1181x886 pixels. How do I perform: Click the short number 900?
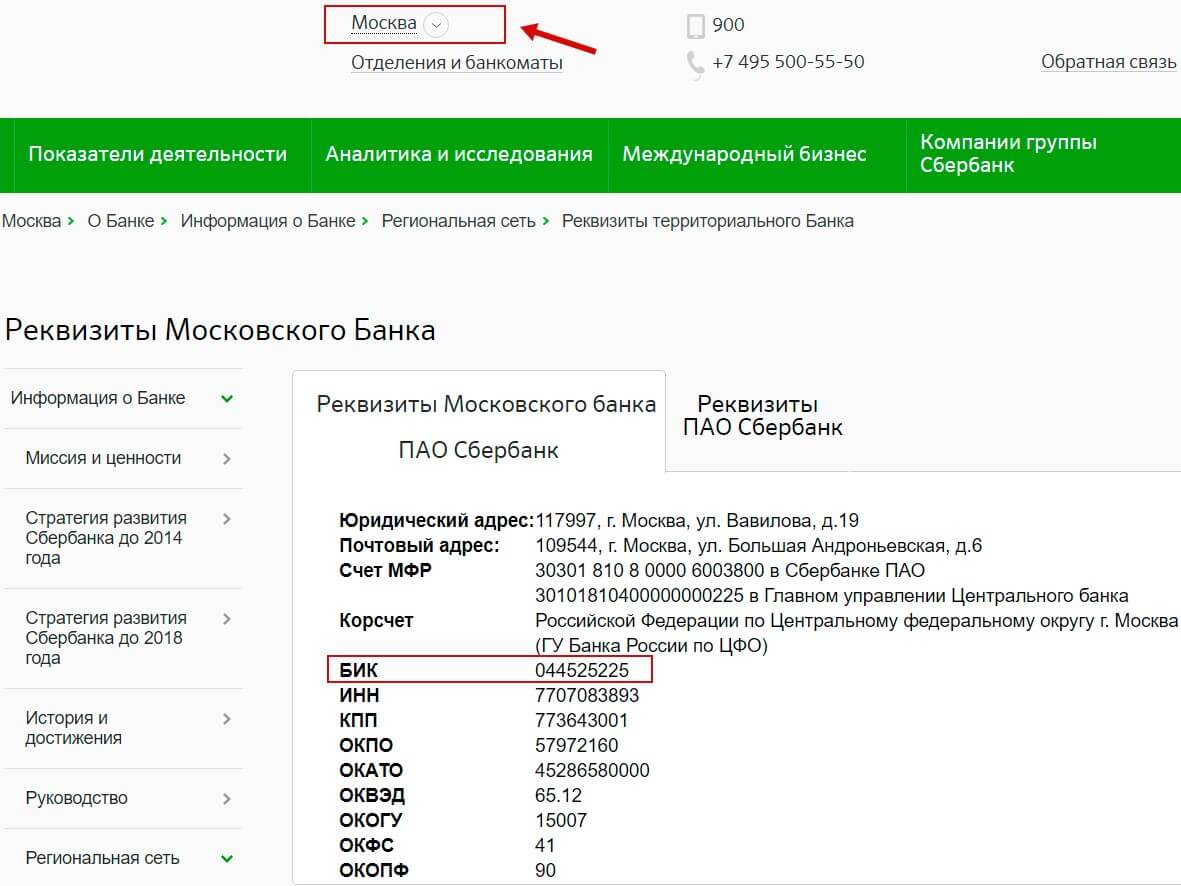(x=728, y=25)
